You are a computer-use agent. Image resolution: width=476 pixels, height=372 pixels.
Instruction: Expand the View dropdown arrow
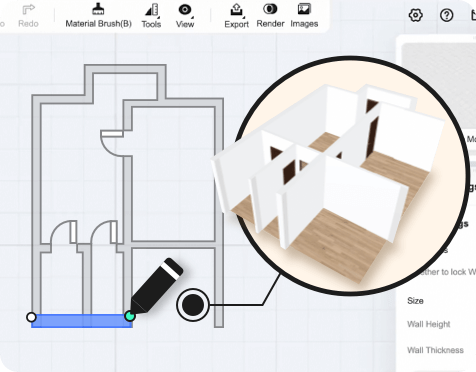coord(192,17)
